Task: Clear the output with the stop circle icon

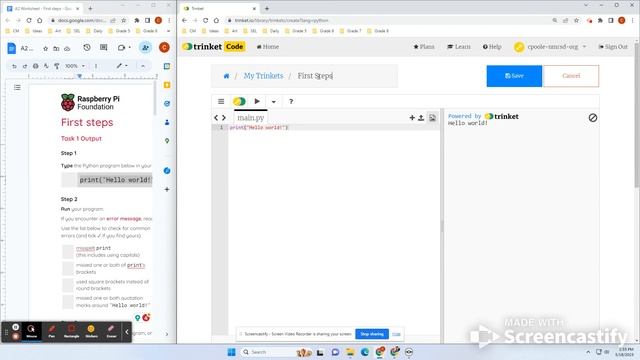Action: point(593,118)
